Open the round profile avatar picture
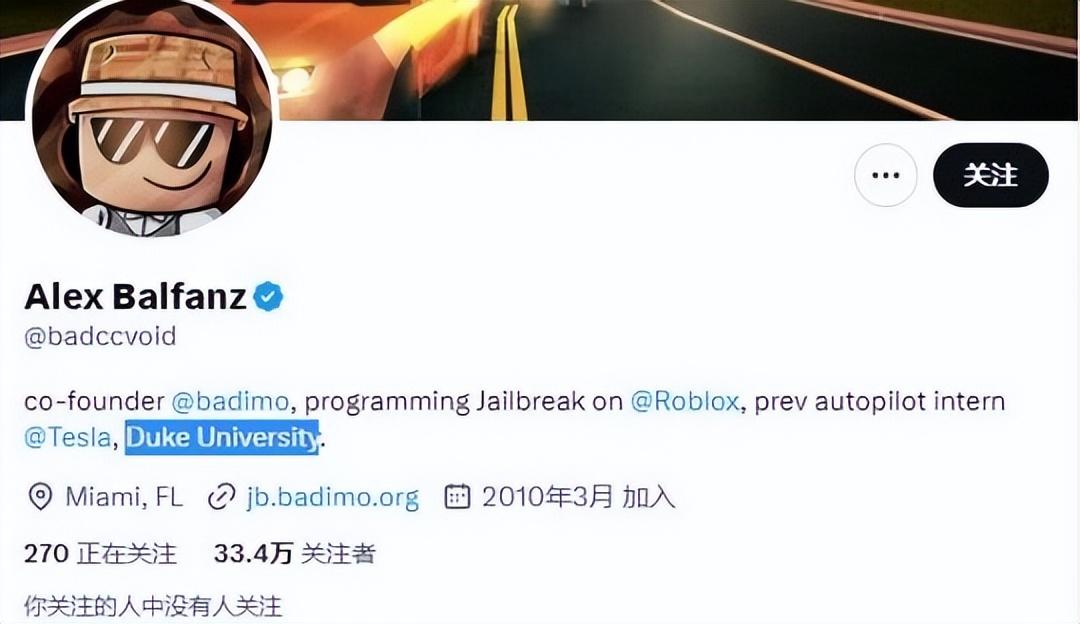The image size is (1080, 624). point(152,116)
